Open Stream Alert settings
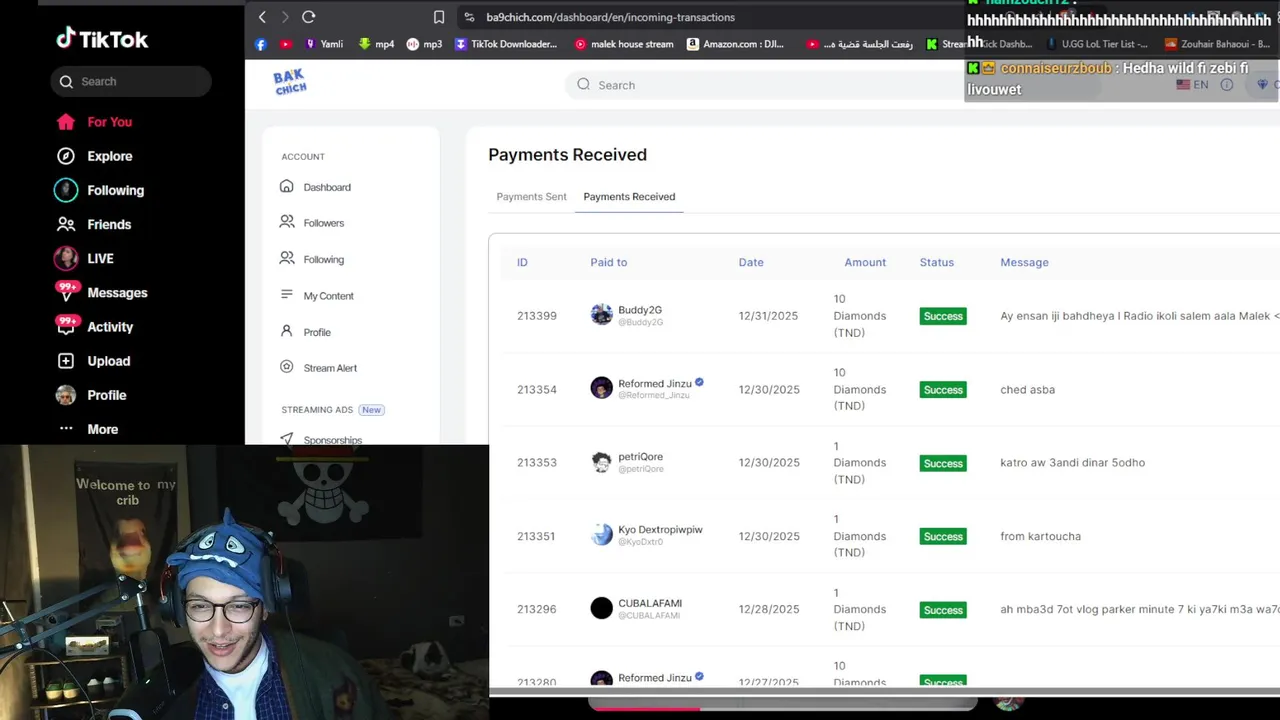The image size is (1280, 720). pos(318,368)
